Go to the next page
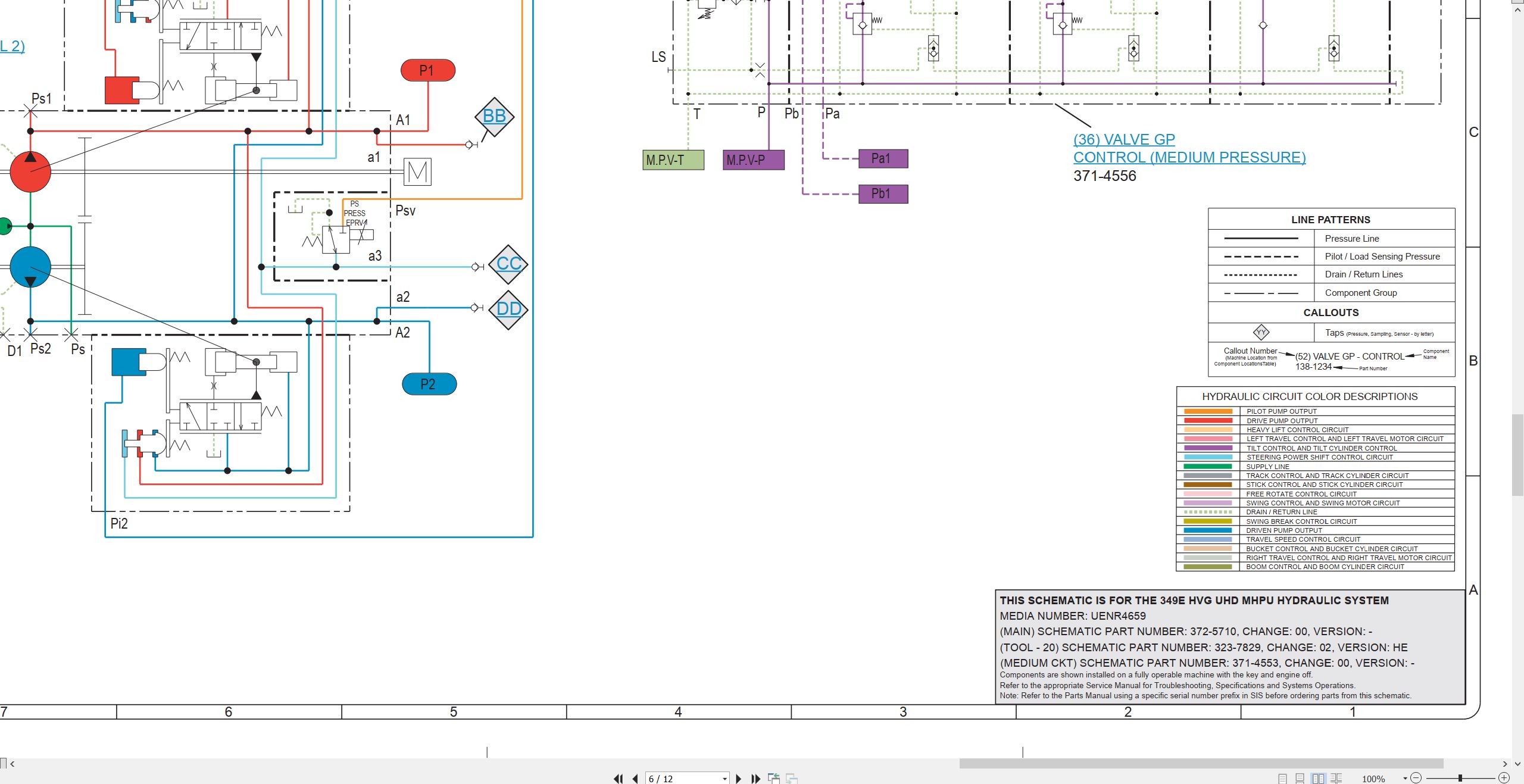 click(x=739, y=779)
